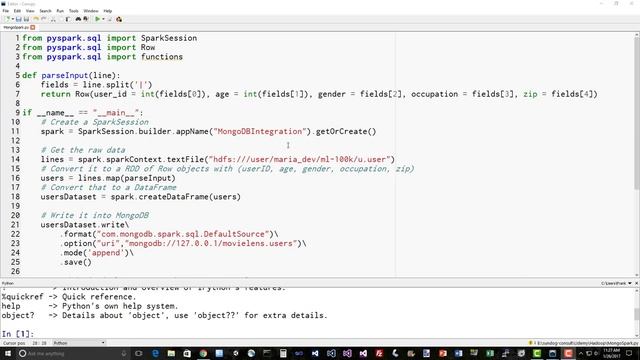Click the Undo toolbar icon
Viewport: 640px width, 360px height.
click(36, 19)
